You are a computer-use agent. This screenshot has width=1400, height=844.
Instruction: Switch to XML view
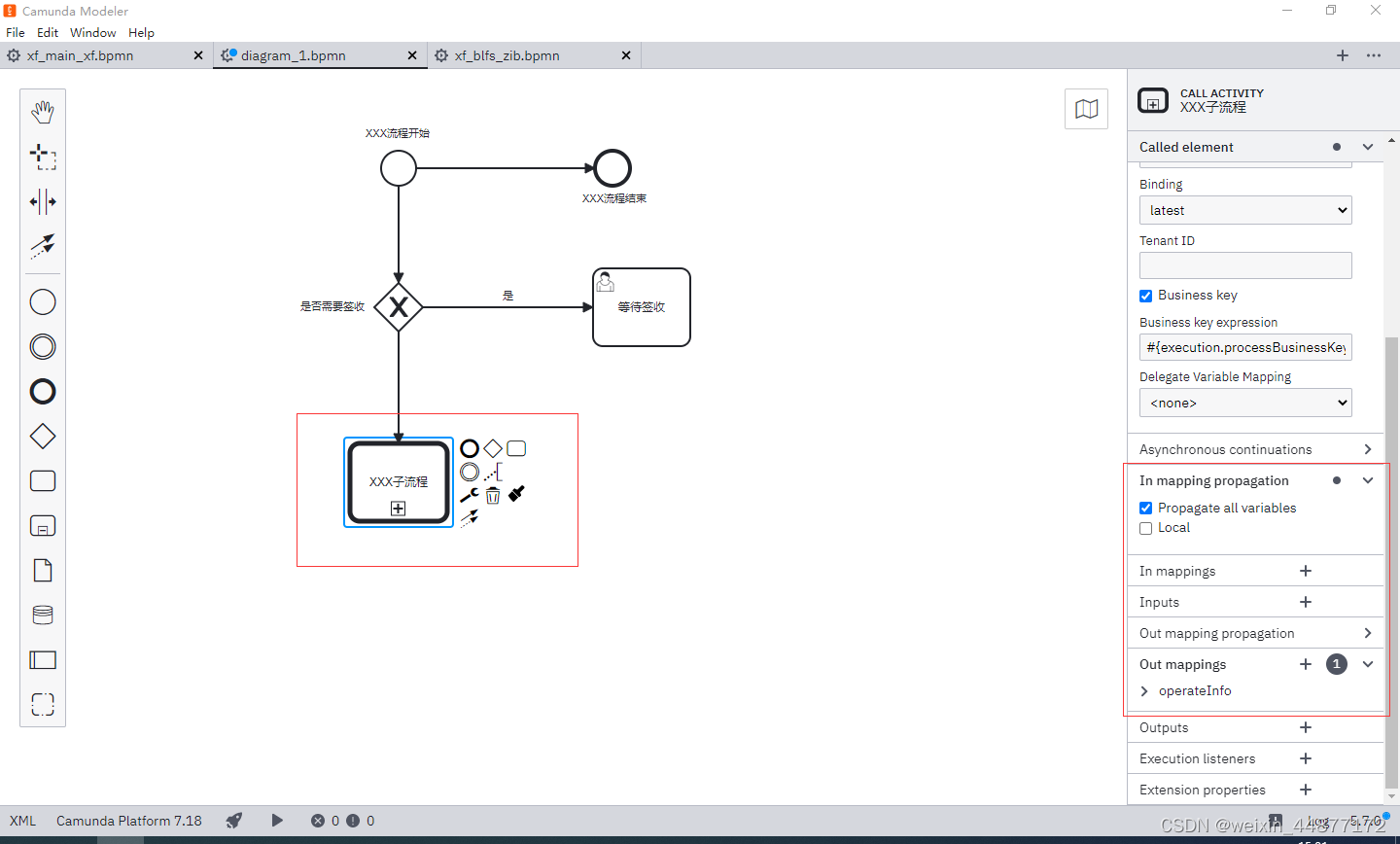click(x=23, y=821)
